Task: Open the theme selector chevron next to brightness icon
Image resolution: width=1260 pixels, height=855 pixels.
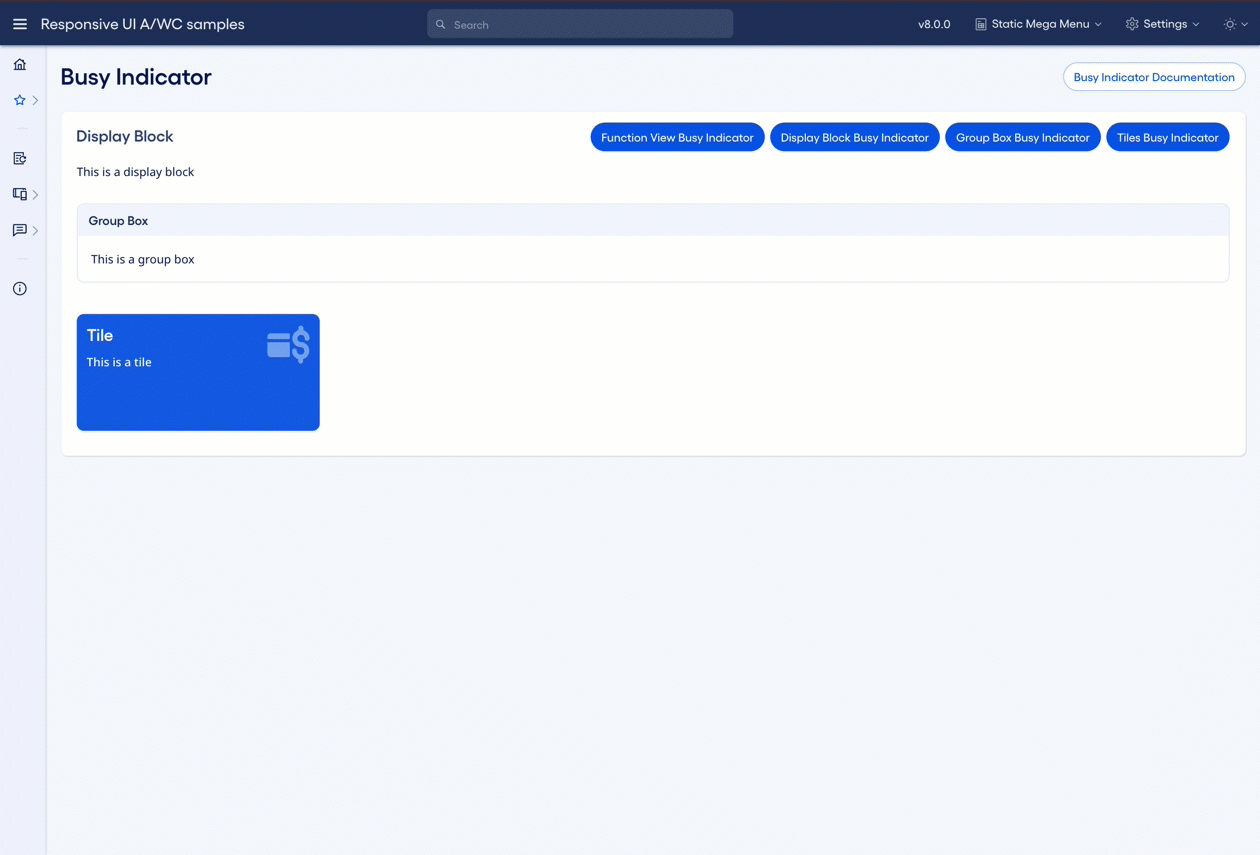Action: click(x=1243, y=24)
